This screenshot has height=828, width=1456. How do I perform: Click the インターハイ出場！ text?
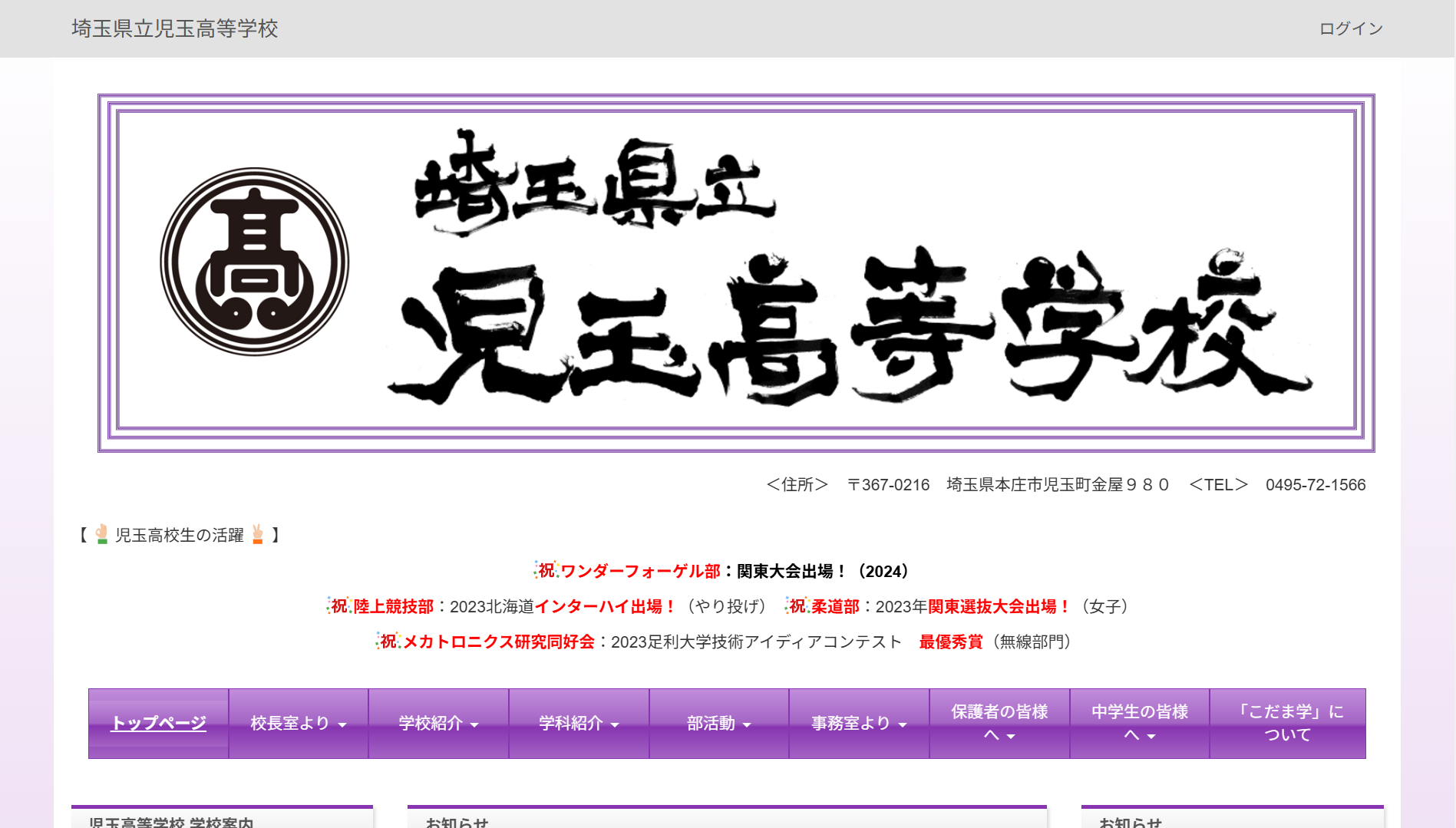tap(606, 606)
